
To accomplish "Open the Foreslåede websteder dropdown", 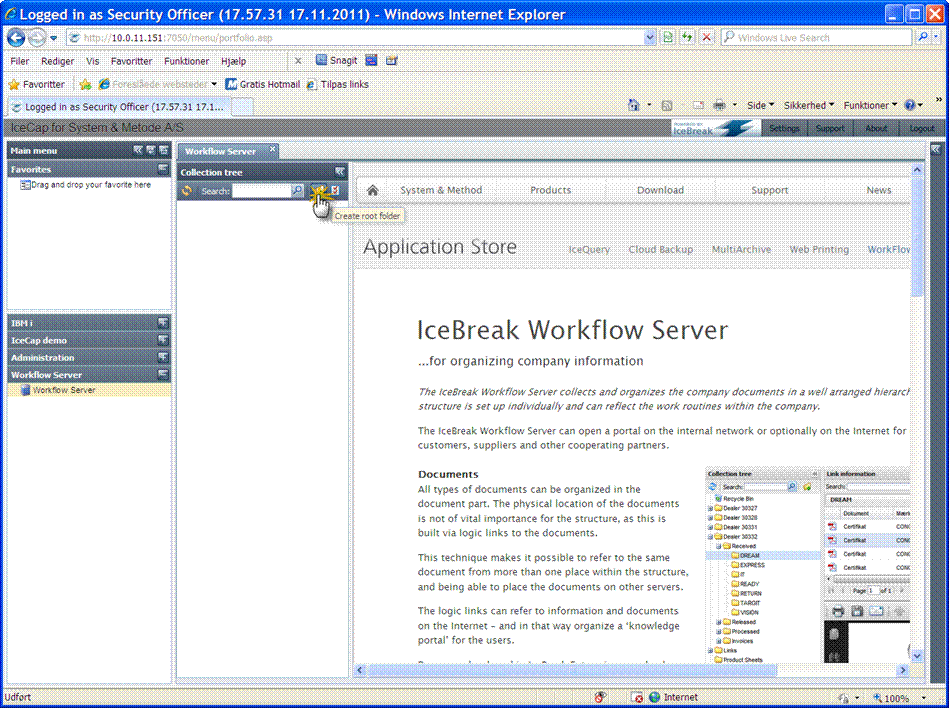I will pos(159,84).
